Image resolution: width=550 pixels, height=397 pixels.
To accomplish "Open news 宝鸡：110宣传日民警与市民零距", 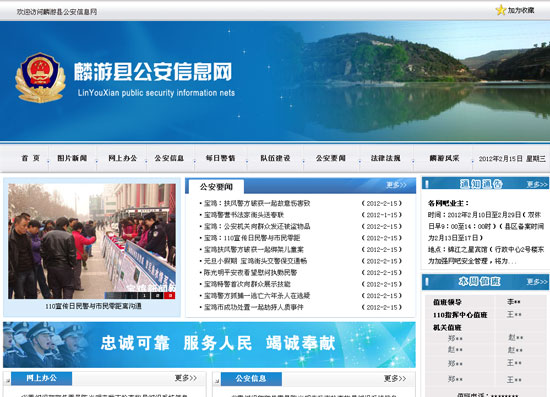I will pos(252,238).
